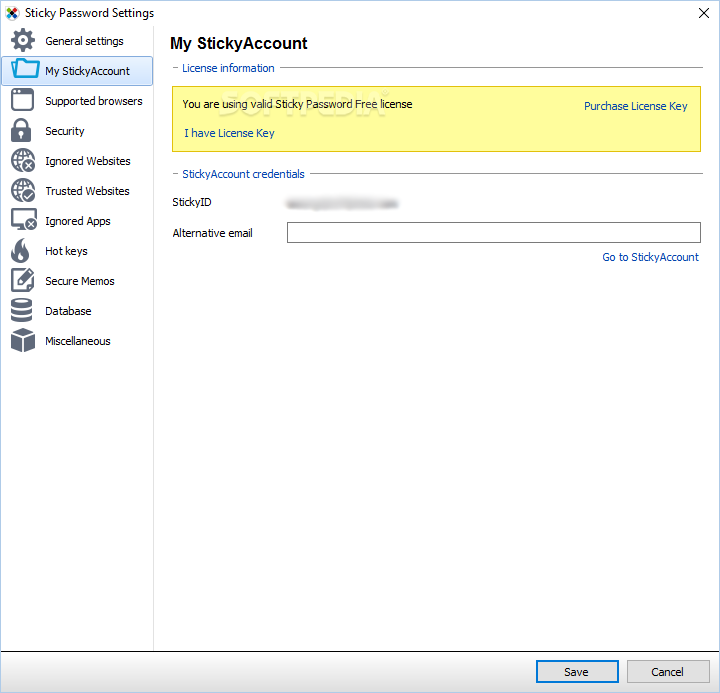Click the License information section header

(228, 68)
